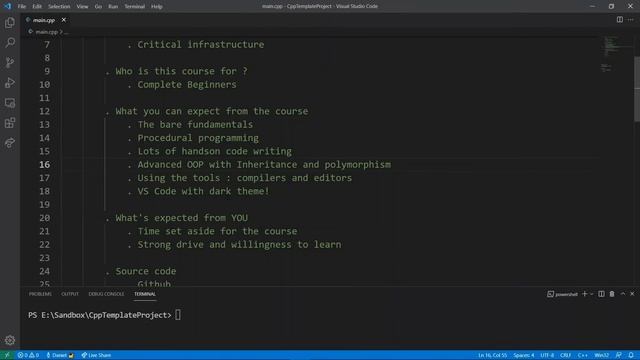Switch to the DEBUG CONSOLE tab
This screenshot has width=640, height=360.
coord(106,294)
